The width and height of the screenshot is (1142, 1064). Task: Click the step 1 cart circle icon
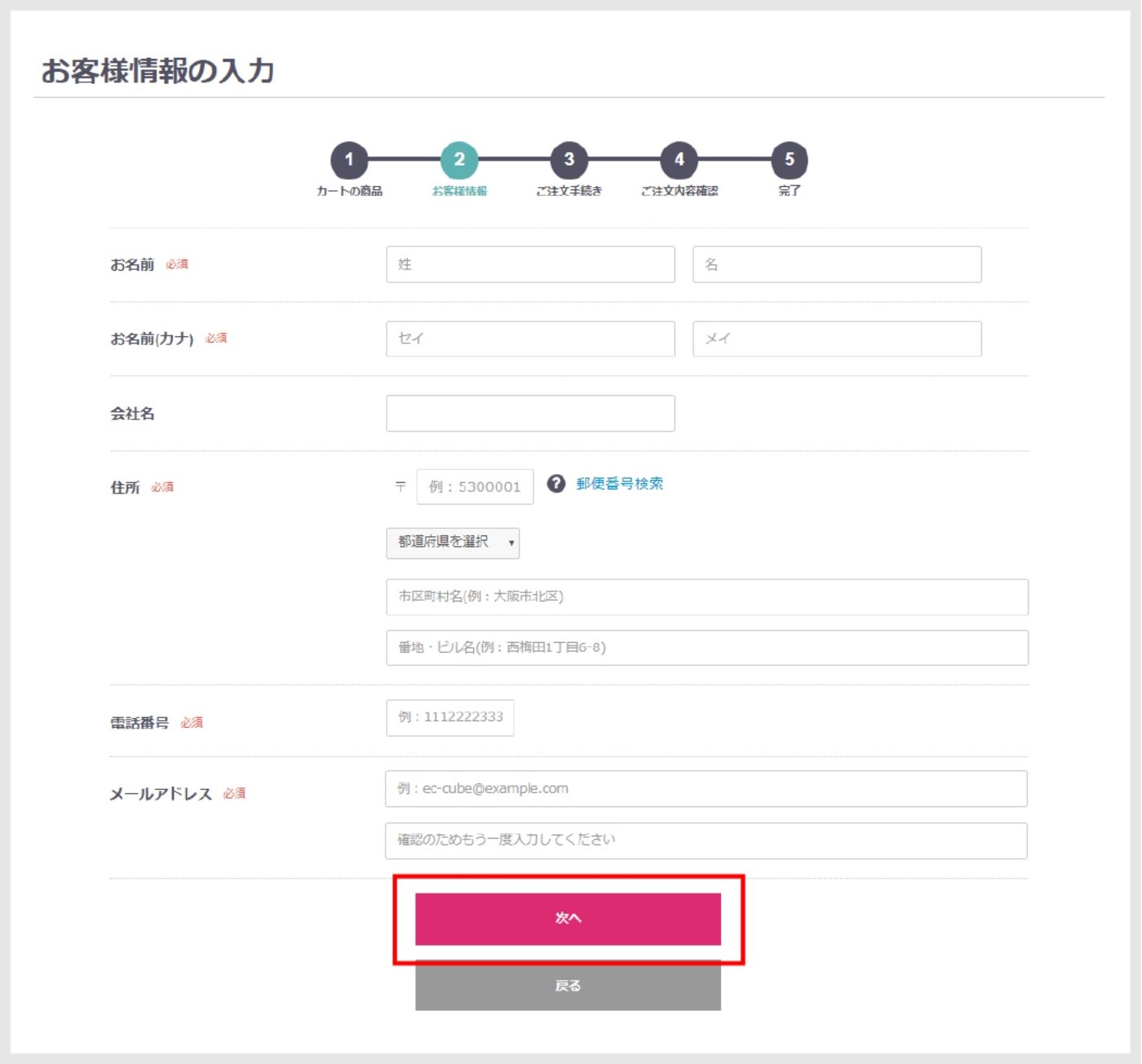tap(349, 160)
